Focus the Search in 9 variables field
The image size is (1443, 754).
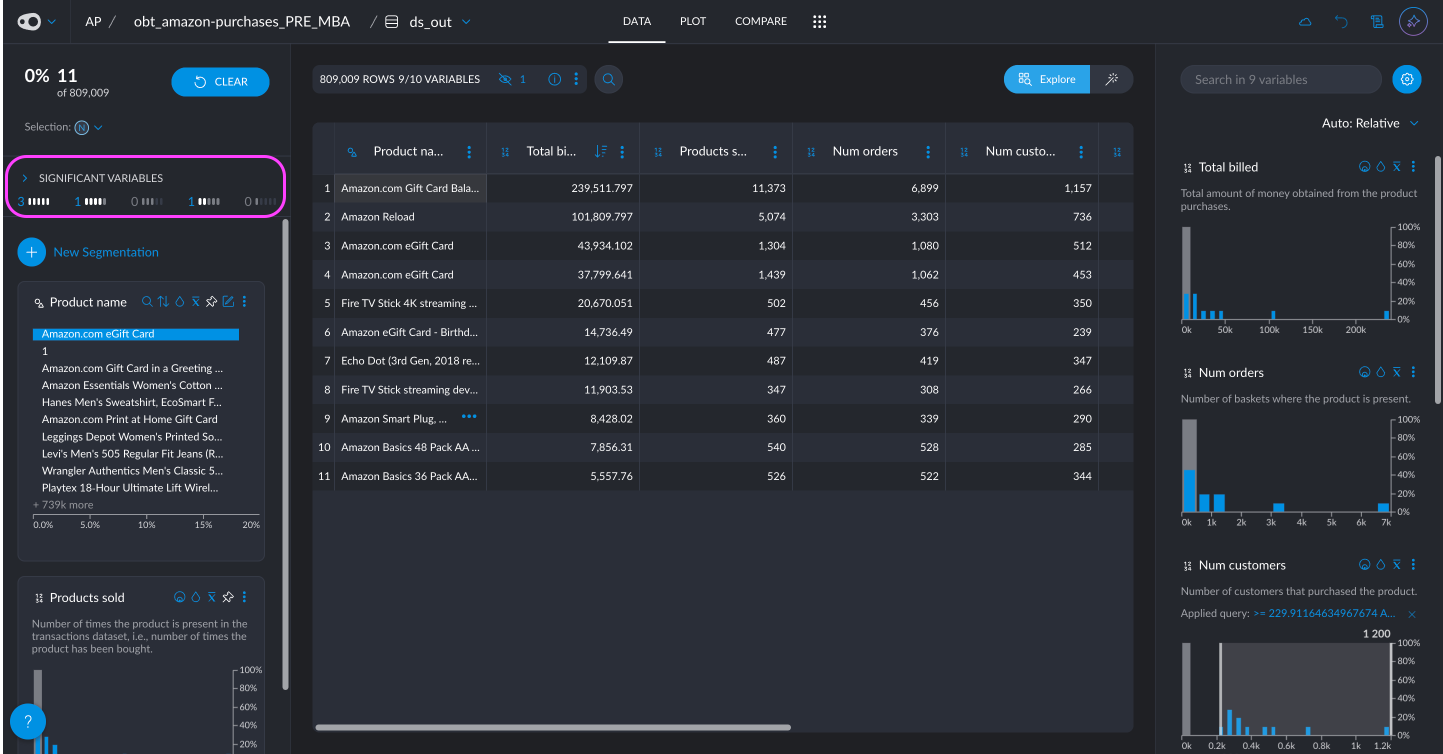[x=1281, y=79]
